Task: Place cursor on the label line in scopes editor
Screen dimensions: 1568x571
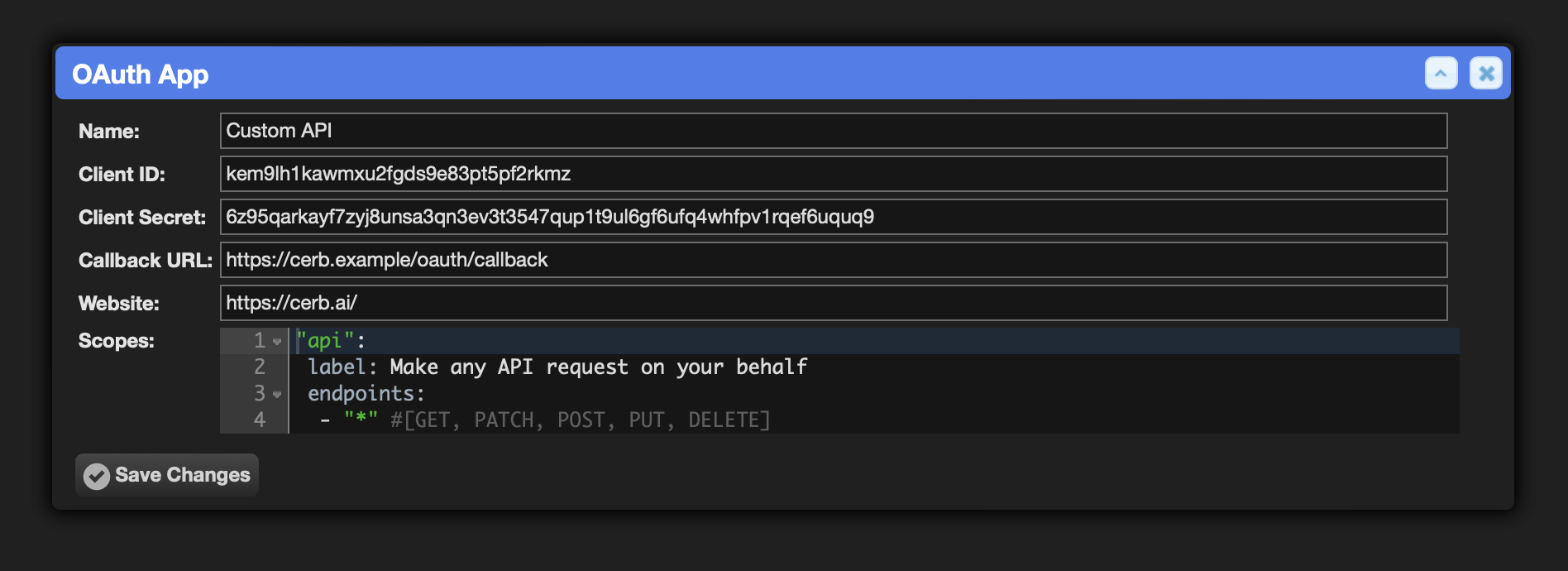Action: (557, 367)
